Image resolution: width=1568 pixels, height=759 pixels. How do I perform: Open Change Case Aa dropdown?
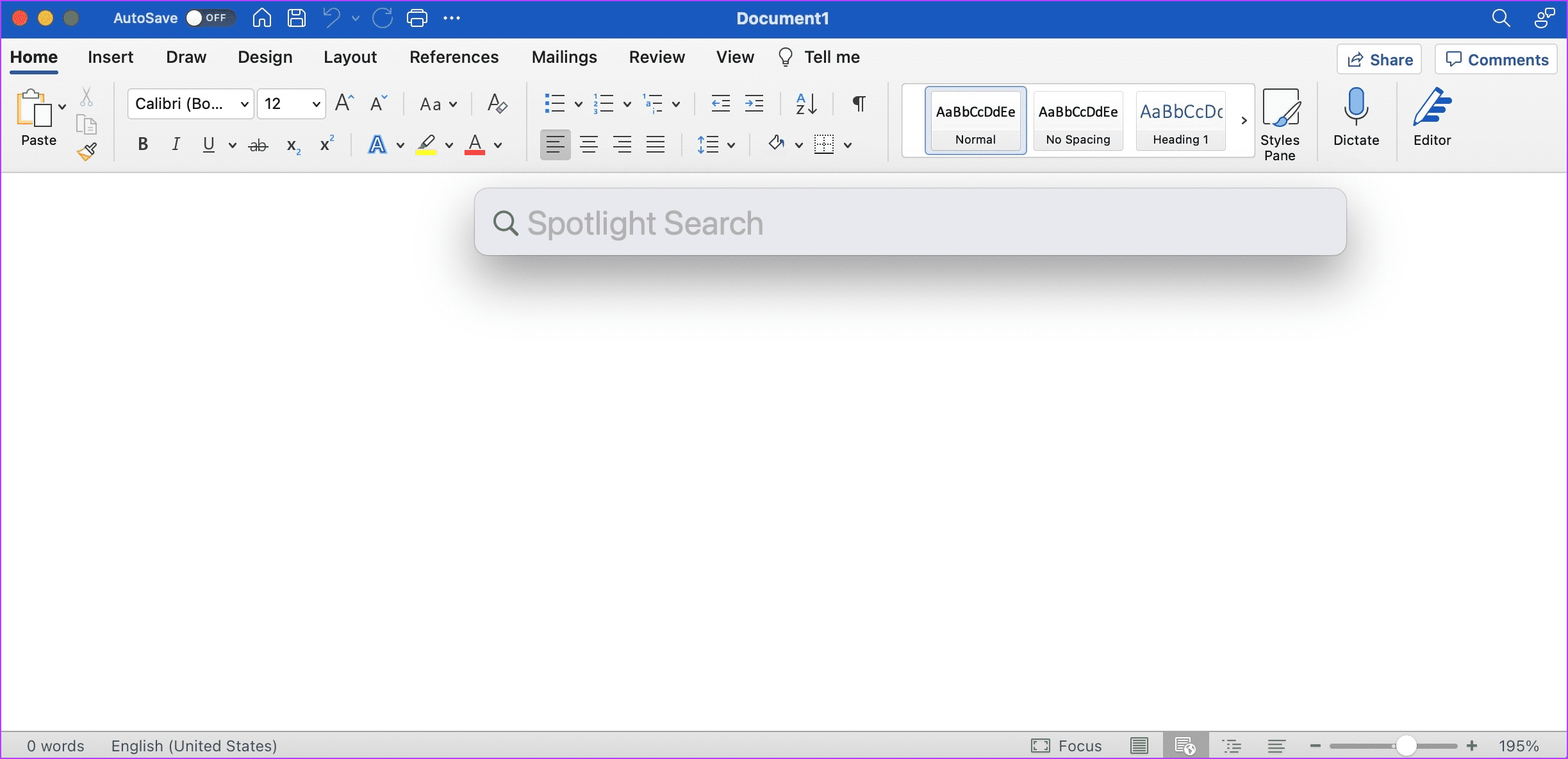(x=438, y=104)
